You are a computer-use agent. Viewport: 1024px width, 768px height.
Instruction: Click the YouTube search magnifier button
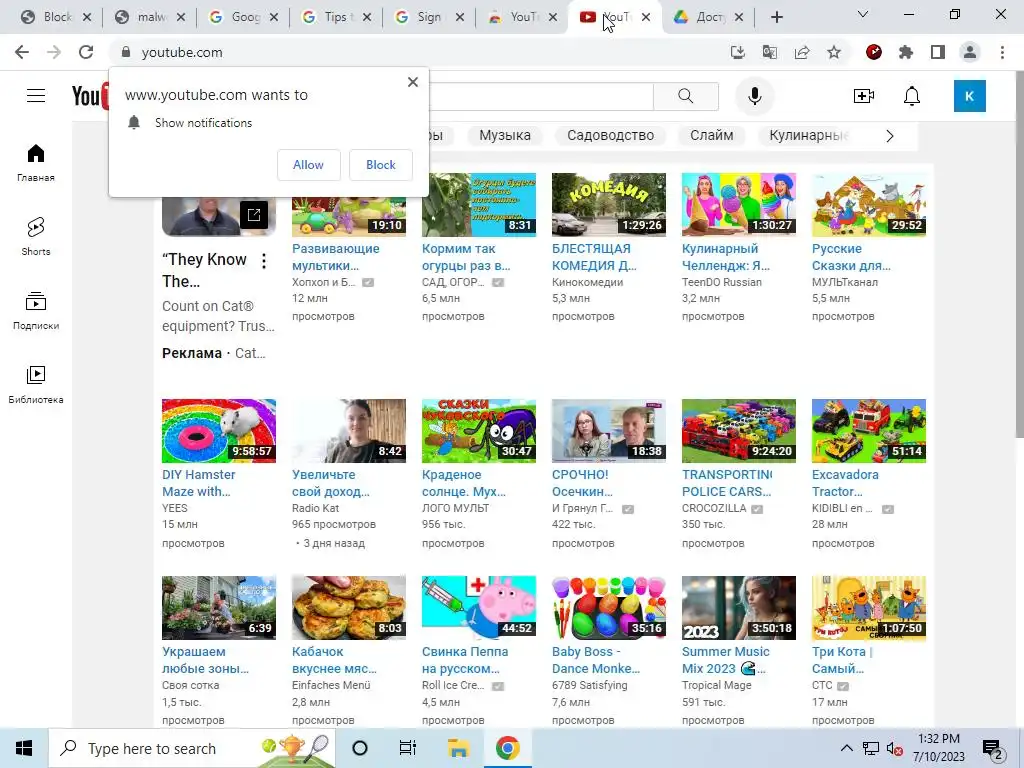tap(686, 97)
